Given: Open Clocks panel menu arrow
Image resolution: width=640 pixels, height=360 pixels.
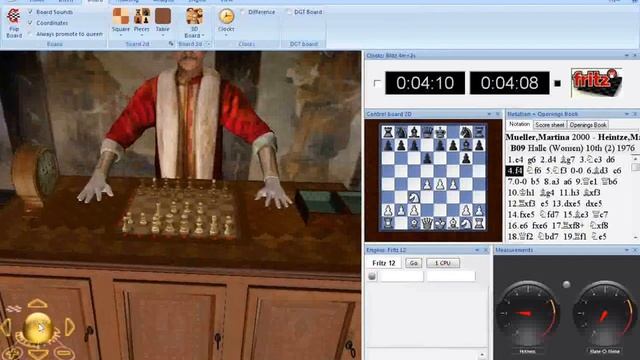Looking at the screenshot, I should (627, 55).
